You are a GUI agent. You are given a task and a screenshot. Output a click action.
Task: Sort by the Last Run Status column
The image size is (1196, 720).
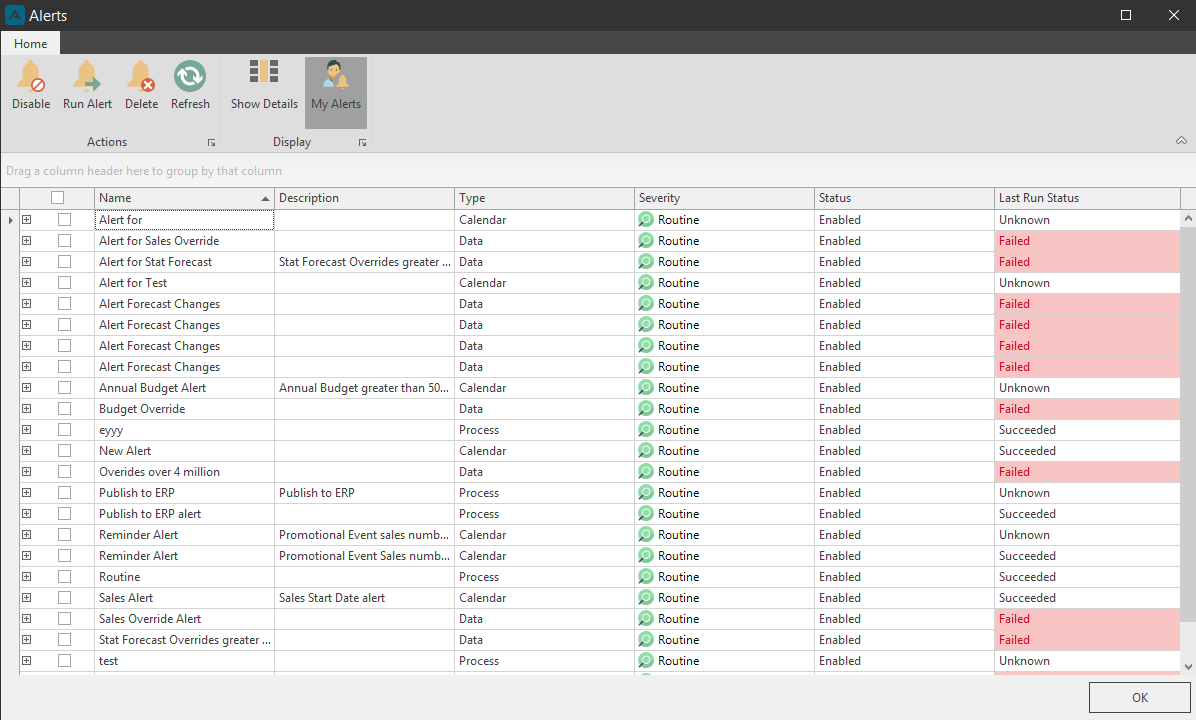pyautogui.click(x=1087, y=198)
